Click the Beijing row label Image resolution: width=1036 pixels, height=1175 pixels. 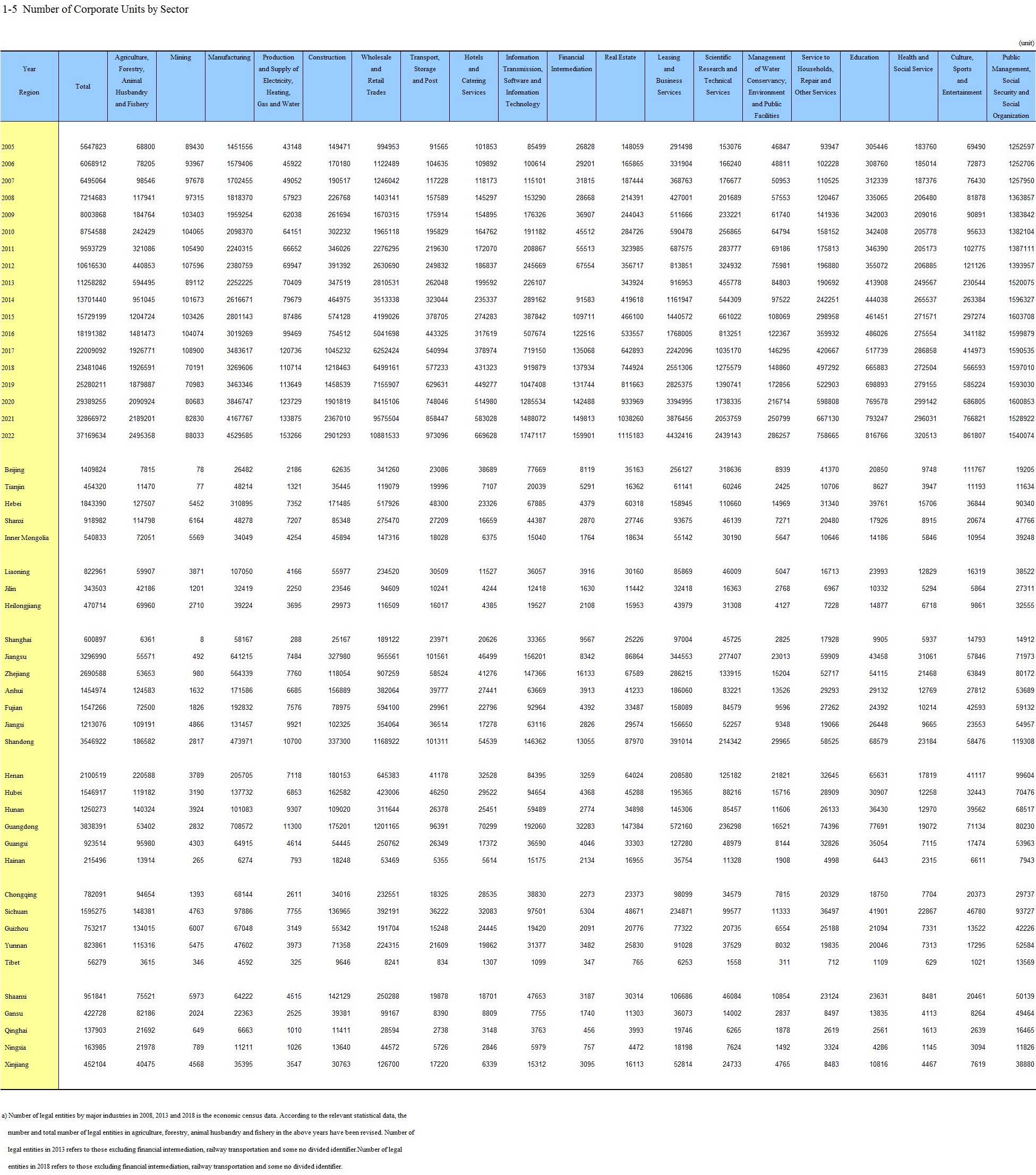(x=14, y=470)
